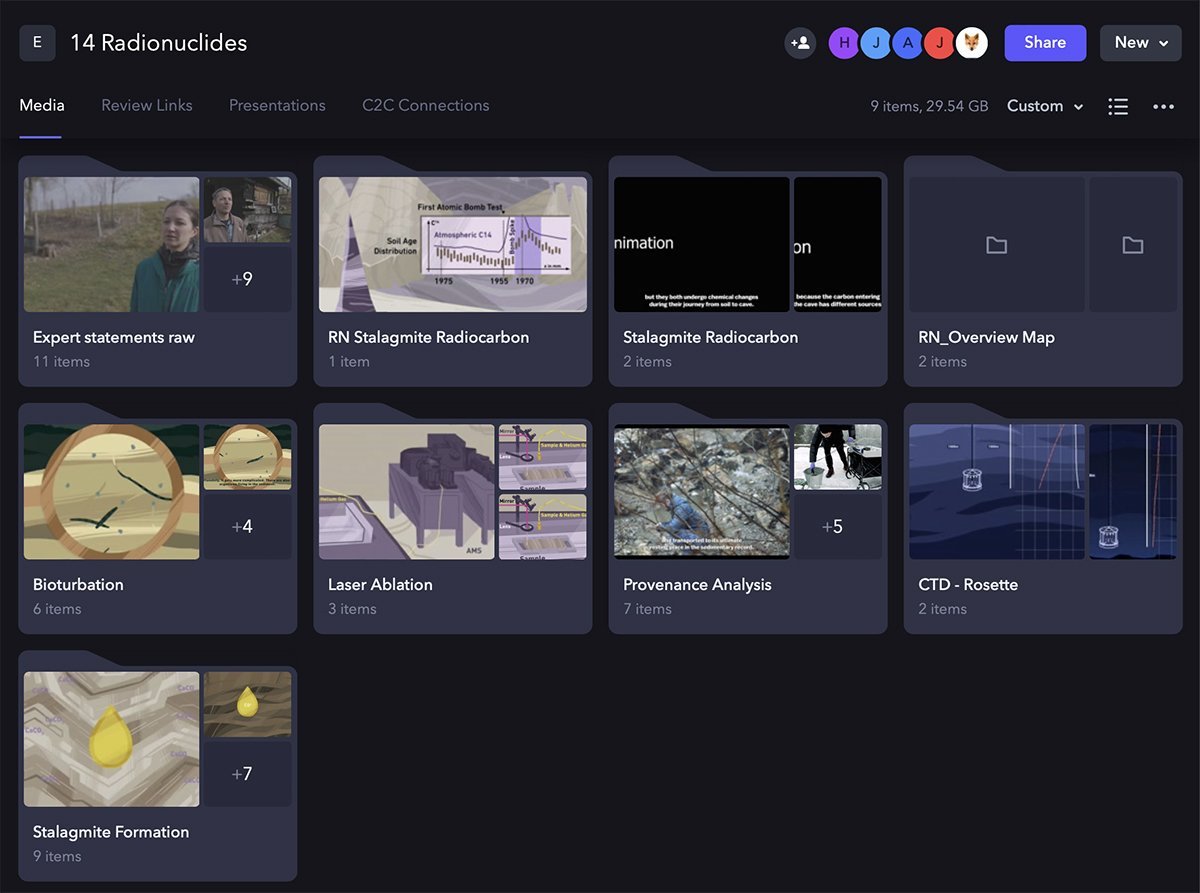Click the '6 items' count under Bioturbation
The width and height of the screenshot is (1200, 893).
(x=57, y=609)
